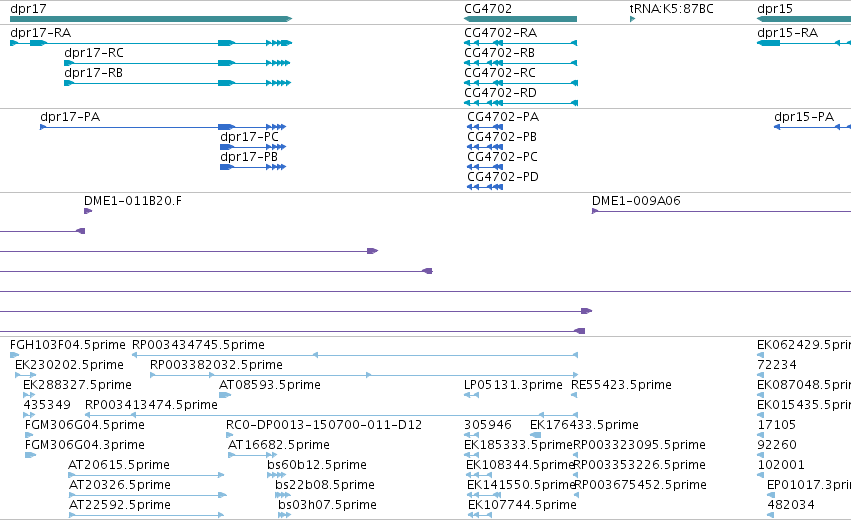Click the DME1-009A06 feature
This screenshot has height=520, width=851.
[x=721, y=211]
